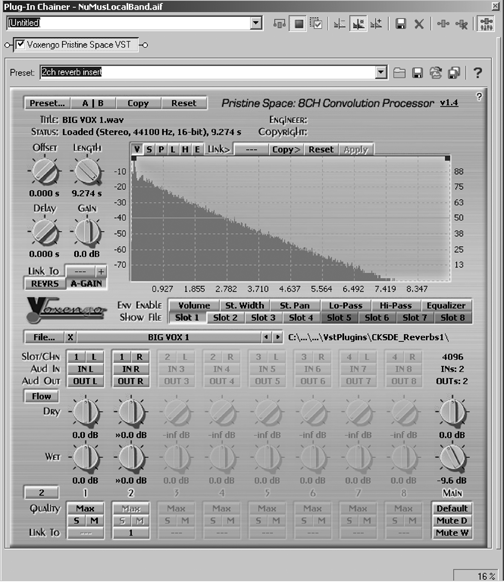Enable the Lo-Pass envelope button
This screenshot has height=582, width=504.
[346, 305]
